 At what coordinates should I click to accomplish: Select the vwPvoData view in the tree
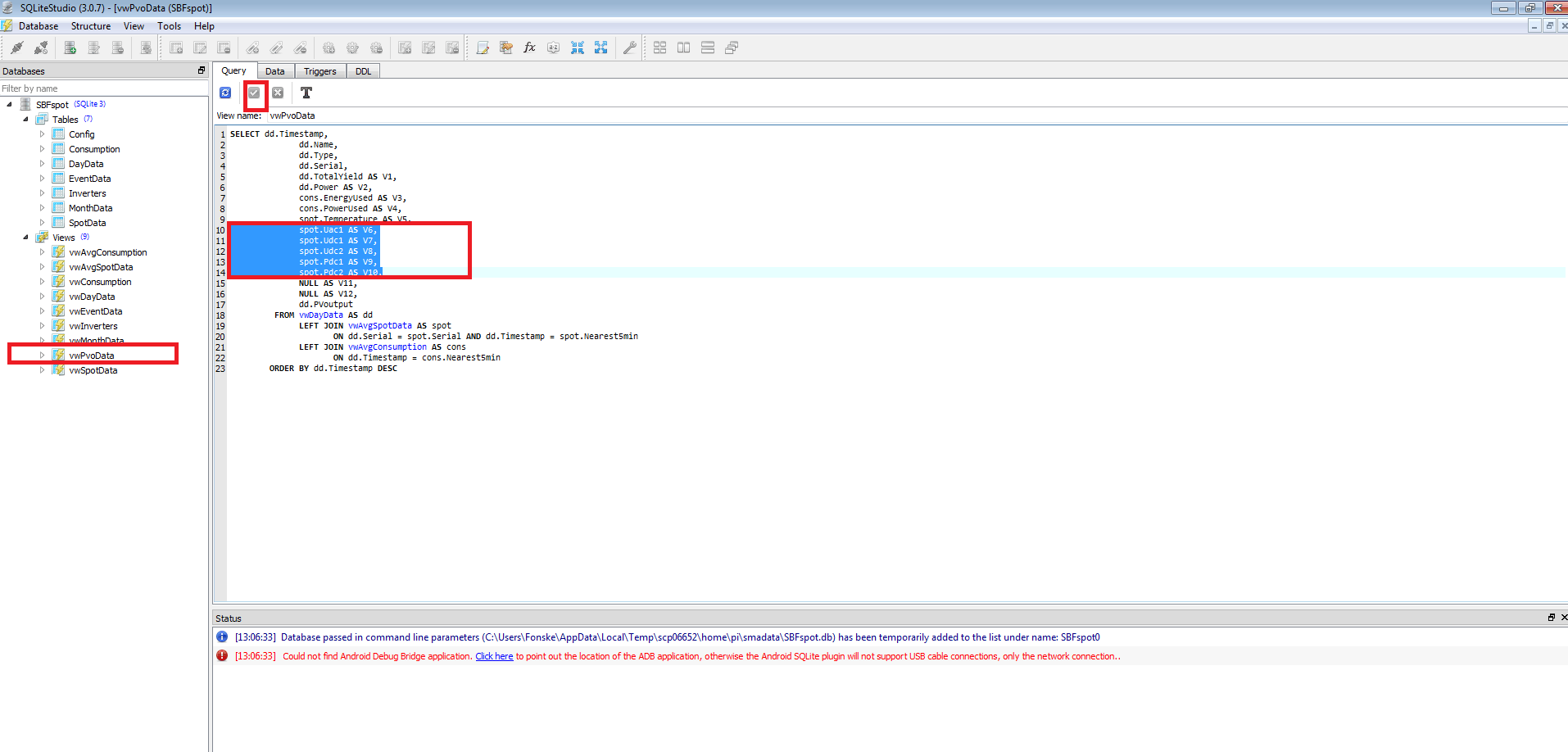click(x=92, y=356)
